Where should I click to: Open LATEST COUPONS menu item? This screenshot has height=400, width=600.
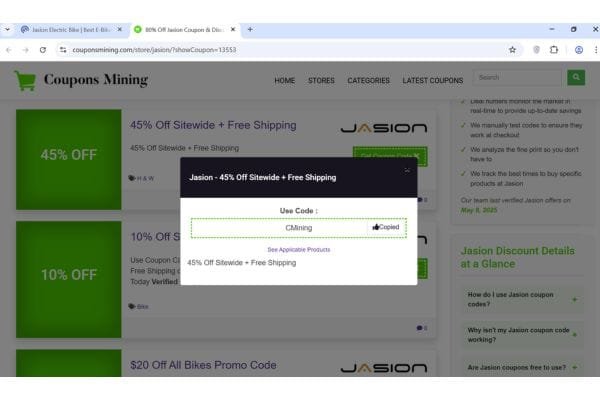click(433, 81)
